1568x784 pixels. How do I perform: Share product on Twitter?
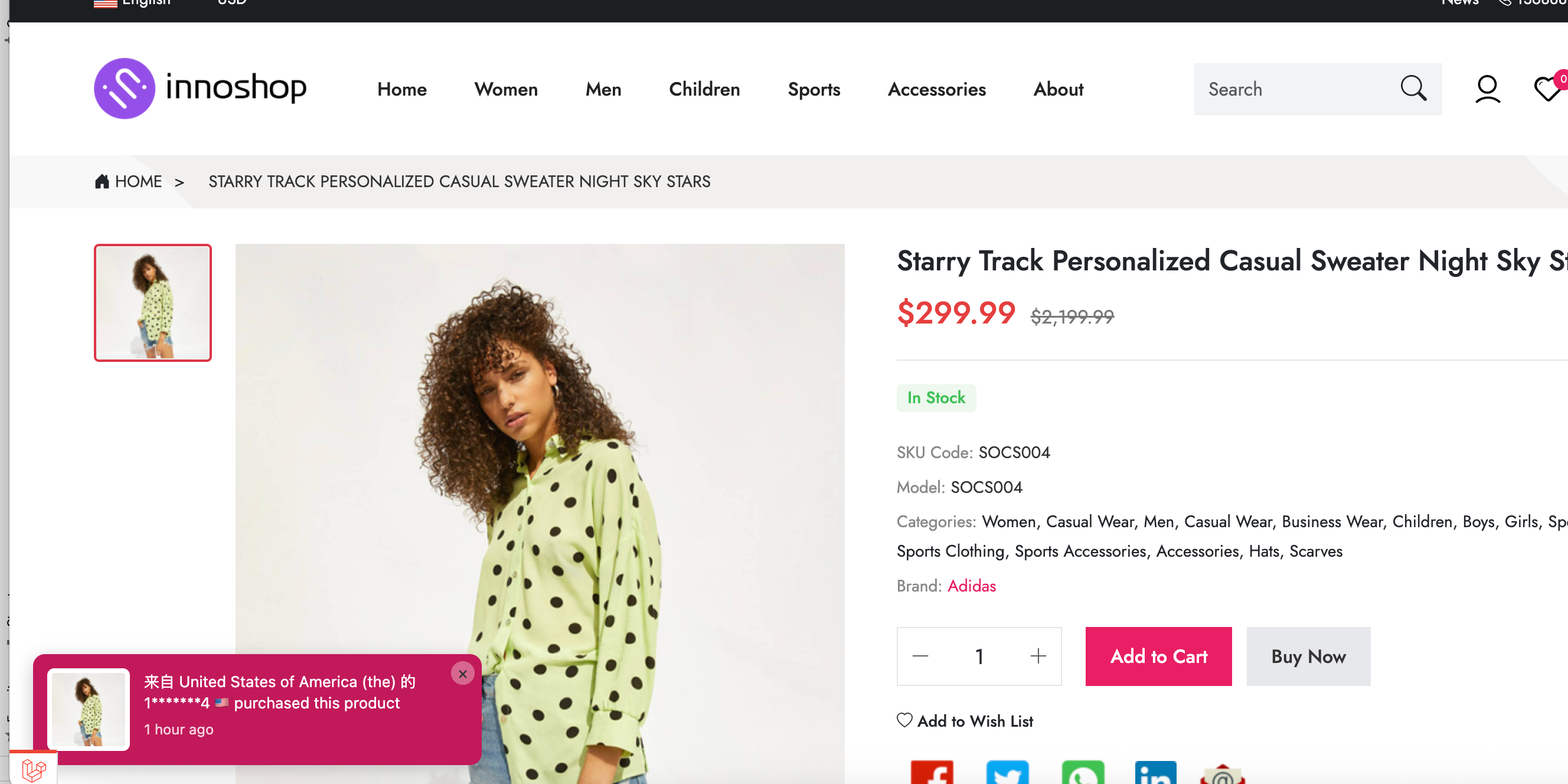coord(1007,773)
